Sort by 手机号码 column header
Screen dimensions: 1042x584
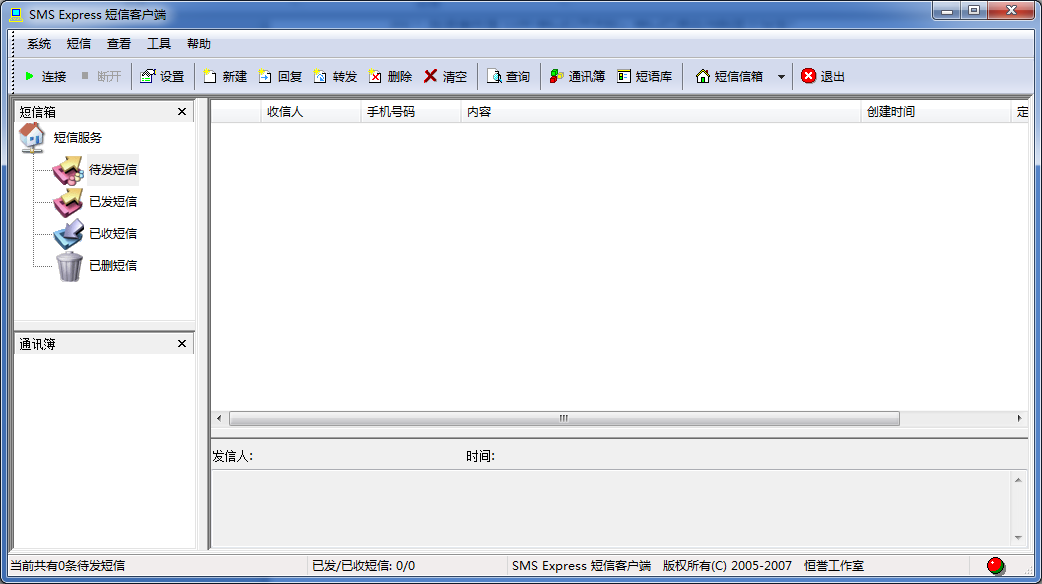(411, 112)
